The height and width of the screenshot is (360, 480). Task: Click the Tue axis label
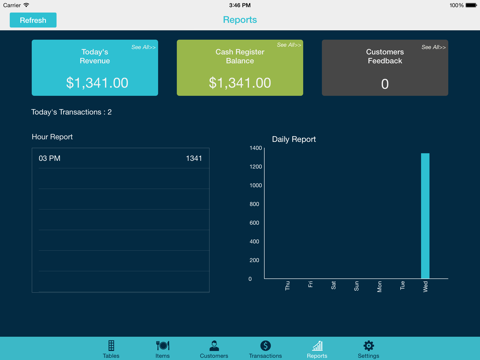402,285
